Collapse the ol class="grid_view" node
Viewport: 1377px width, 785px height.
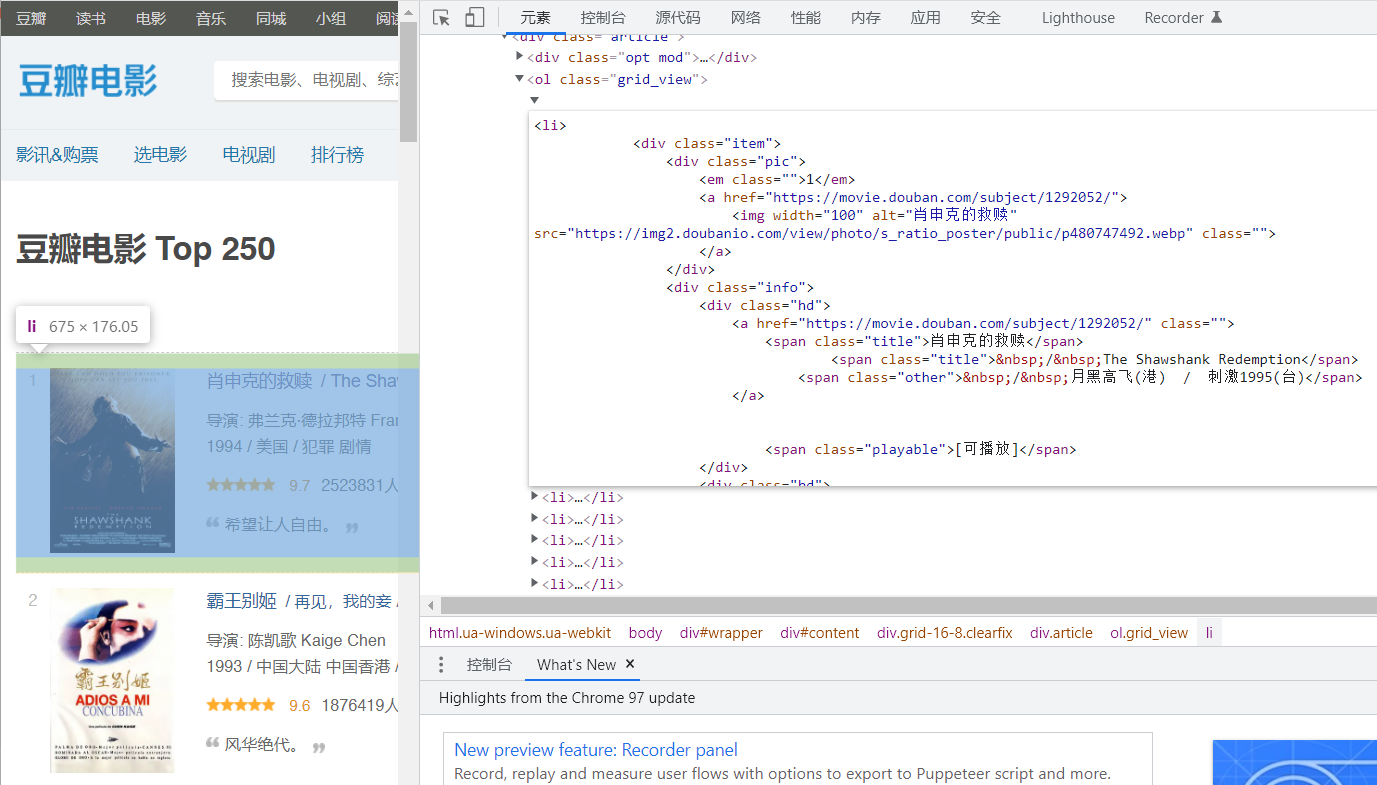tap(519, 79)
